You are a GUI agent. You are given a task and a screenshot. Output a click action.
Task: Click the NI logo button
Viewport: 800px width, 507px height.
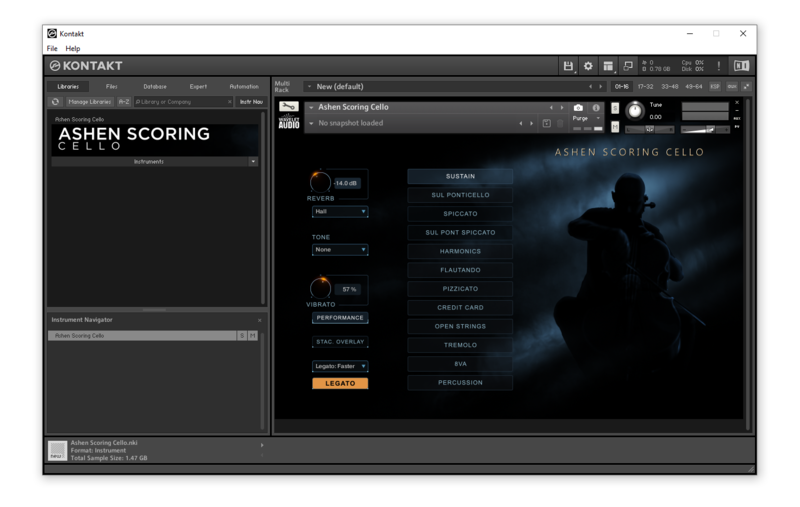coord(741,66)
